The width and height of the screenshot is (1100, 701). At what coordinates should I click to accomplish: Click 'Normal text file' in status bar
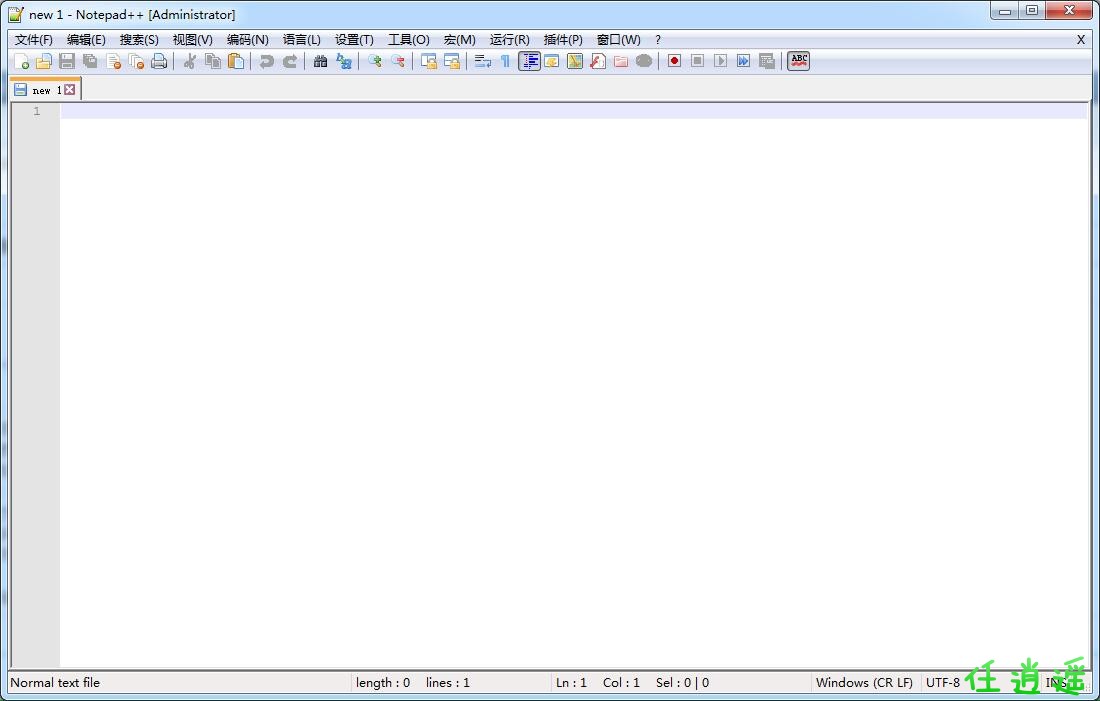point(55,683)
